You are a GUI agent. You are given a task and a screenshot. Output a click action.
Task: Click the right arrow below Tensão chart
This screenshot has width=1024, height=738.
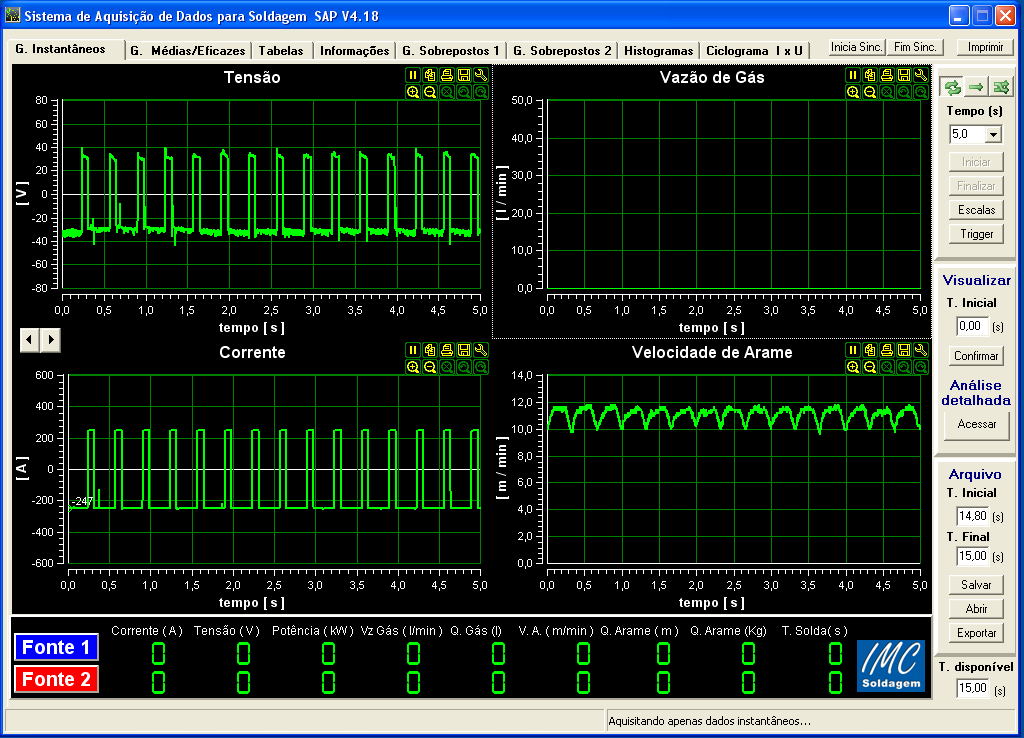(50, 340)
